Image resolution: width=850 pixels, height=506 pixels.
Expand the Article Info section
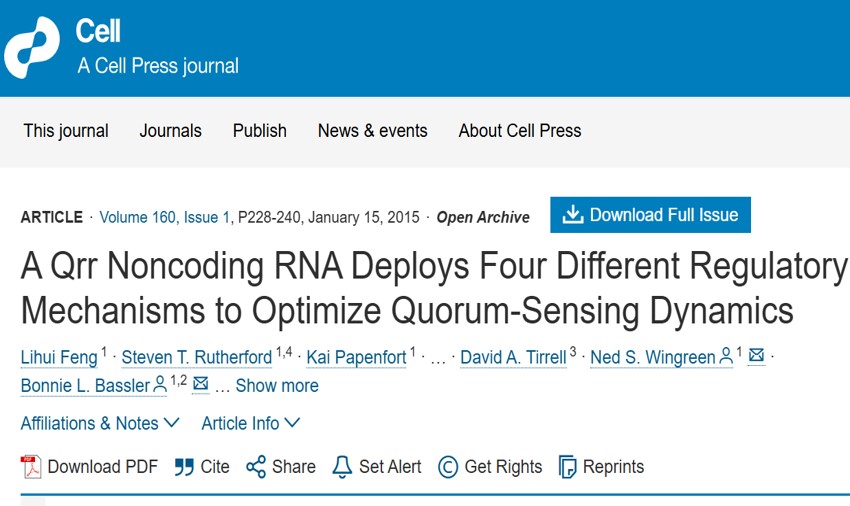(x=250, y=423)
